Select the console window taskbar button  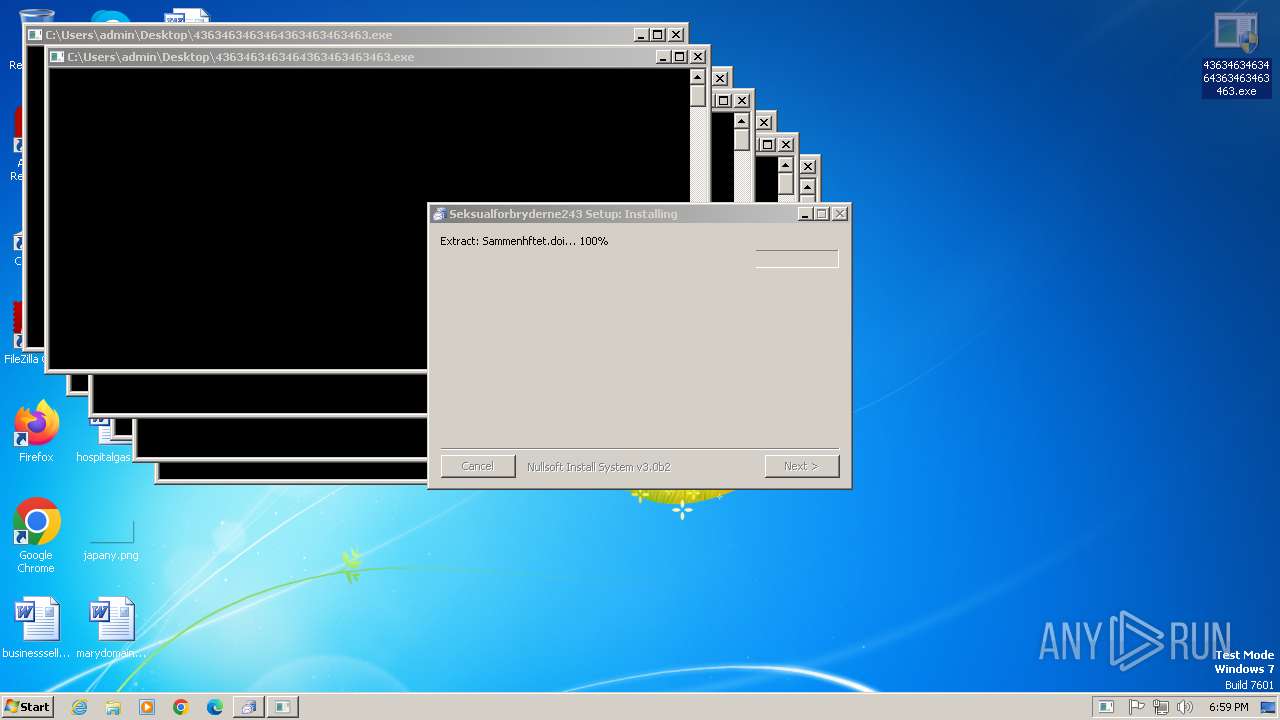(x=282, y=707)
